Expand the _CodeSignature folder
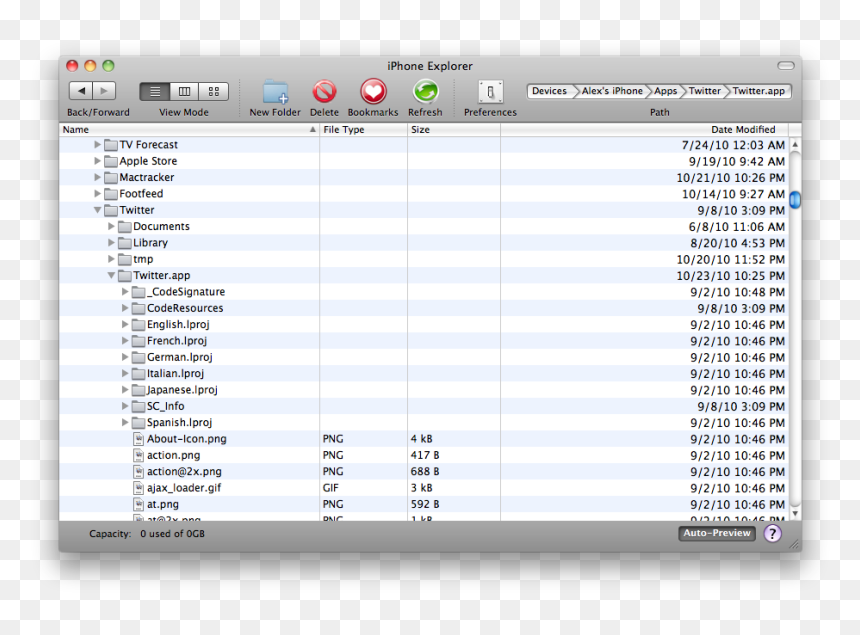Viewport: 860px width, 635px height. coord(125,292)
